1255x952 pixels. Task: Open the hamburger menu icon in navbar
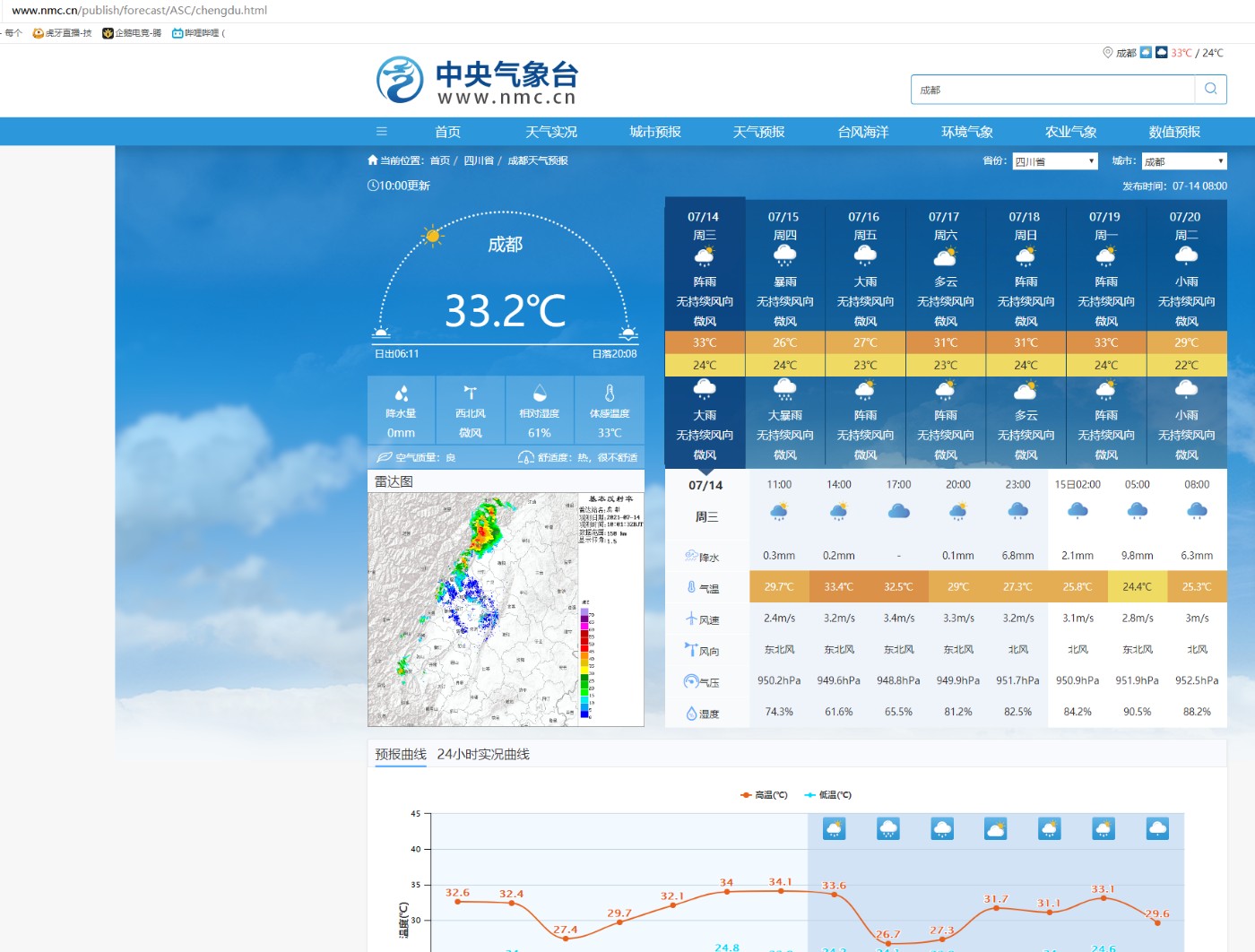pos(382,132)
